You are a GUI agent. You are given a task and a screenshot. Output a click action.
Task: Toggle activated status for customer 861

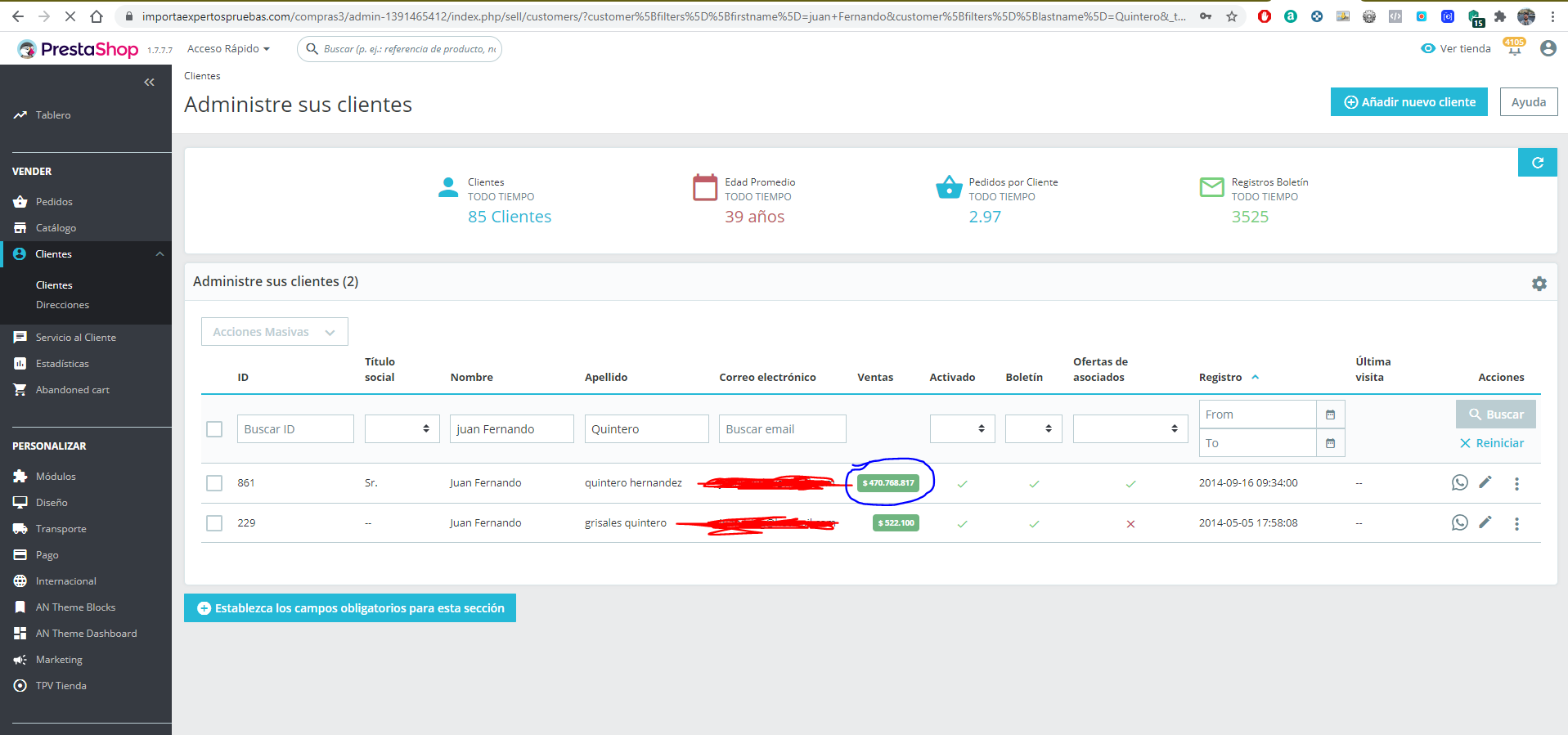tap(963, 483)
